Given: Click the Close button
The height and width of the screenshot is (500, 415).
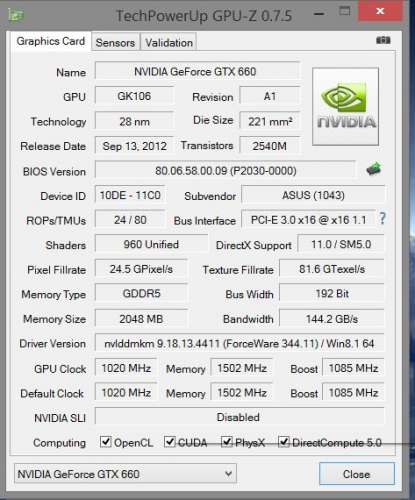Looking at the screenshot, I should point(357,474).
